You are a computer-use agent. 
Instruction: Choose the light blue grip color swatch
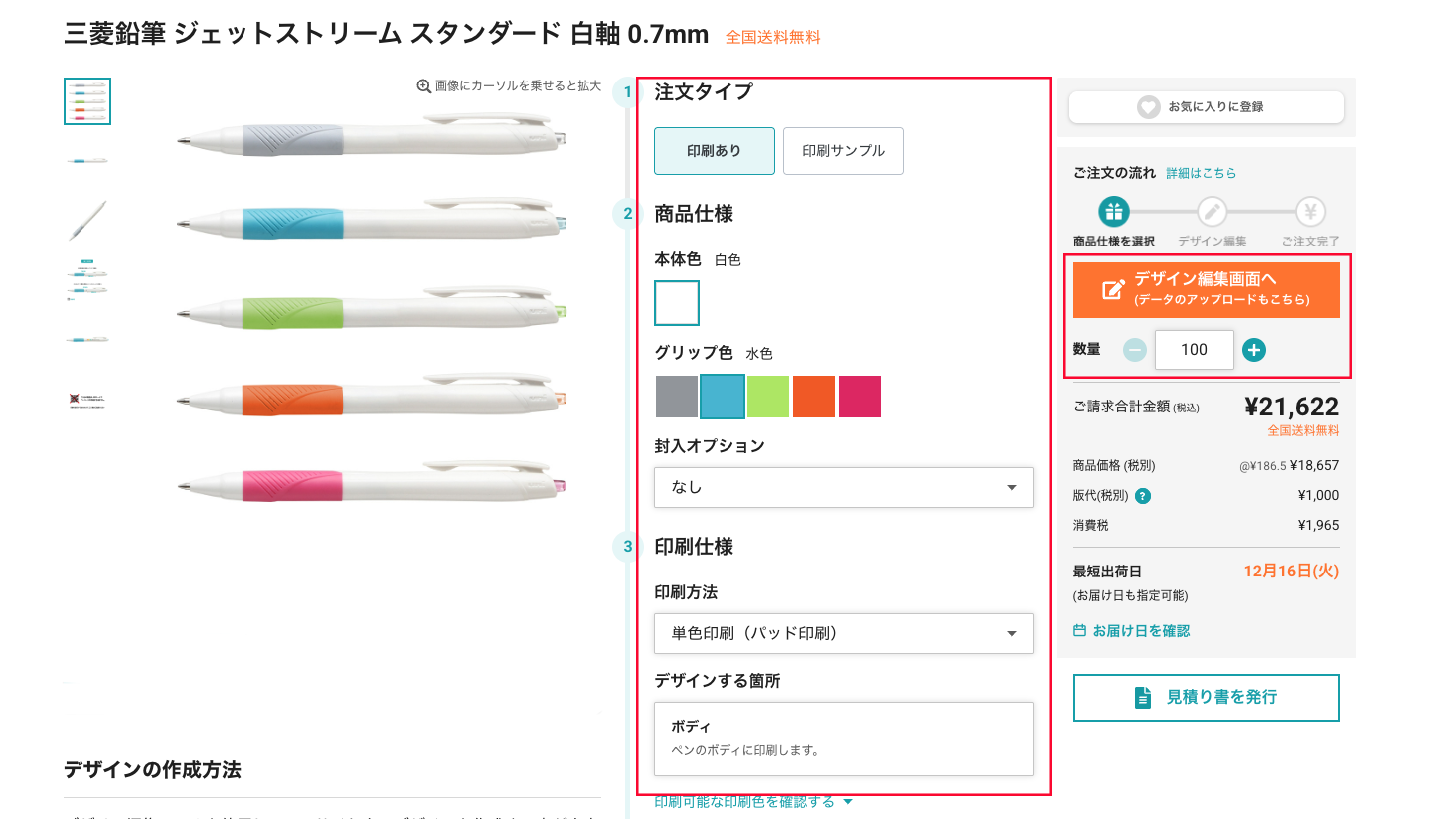723,397
